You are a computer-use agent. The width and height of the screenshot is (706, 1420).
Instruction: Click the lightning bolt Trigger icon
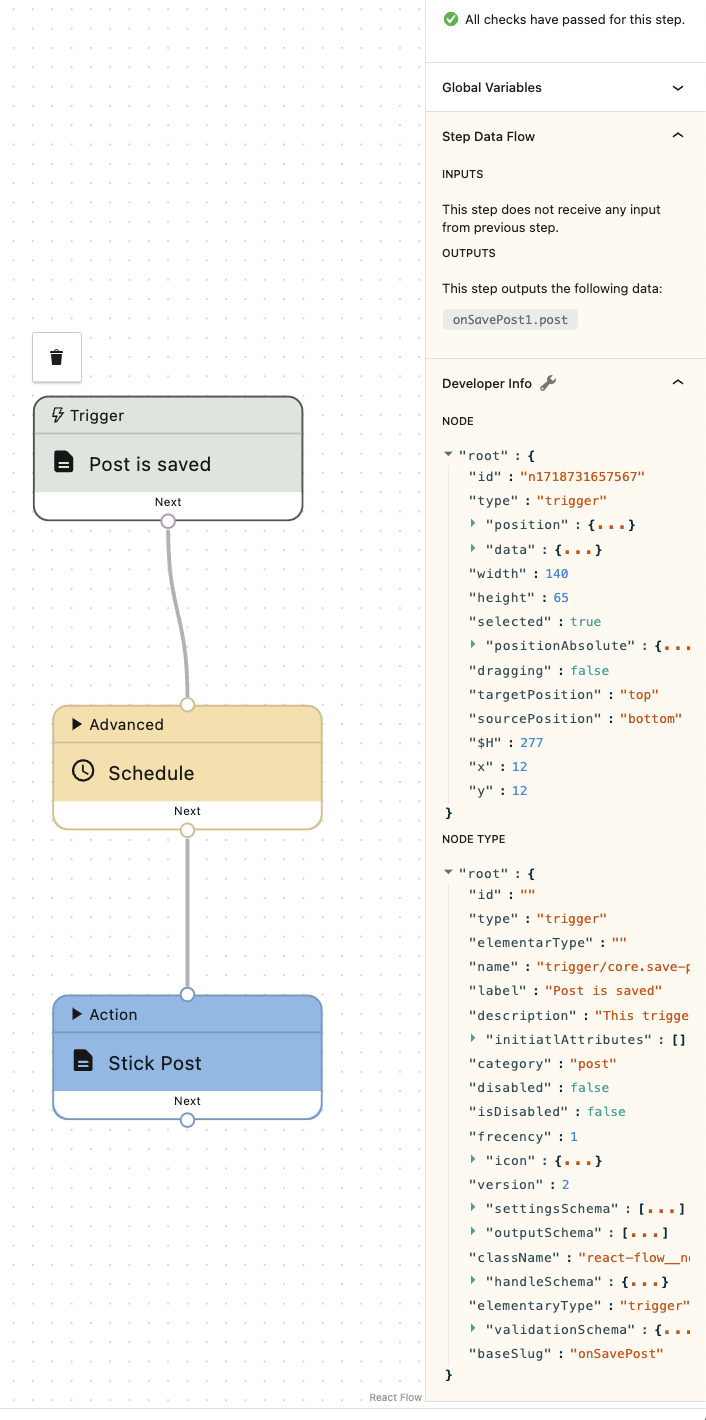click(58, 415)
